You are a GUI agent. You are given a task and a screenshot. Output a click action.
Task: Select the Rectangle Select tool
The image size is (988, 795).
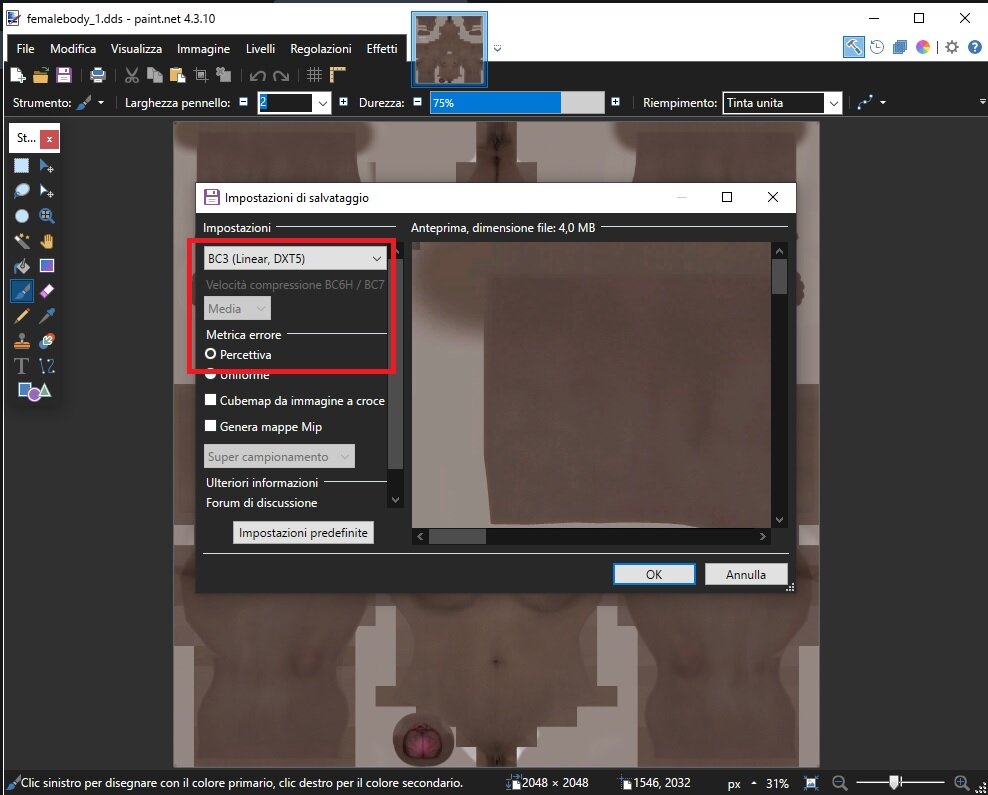(21, 166)
